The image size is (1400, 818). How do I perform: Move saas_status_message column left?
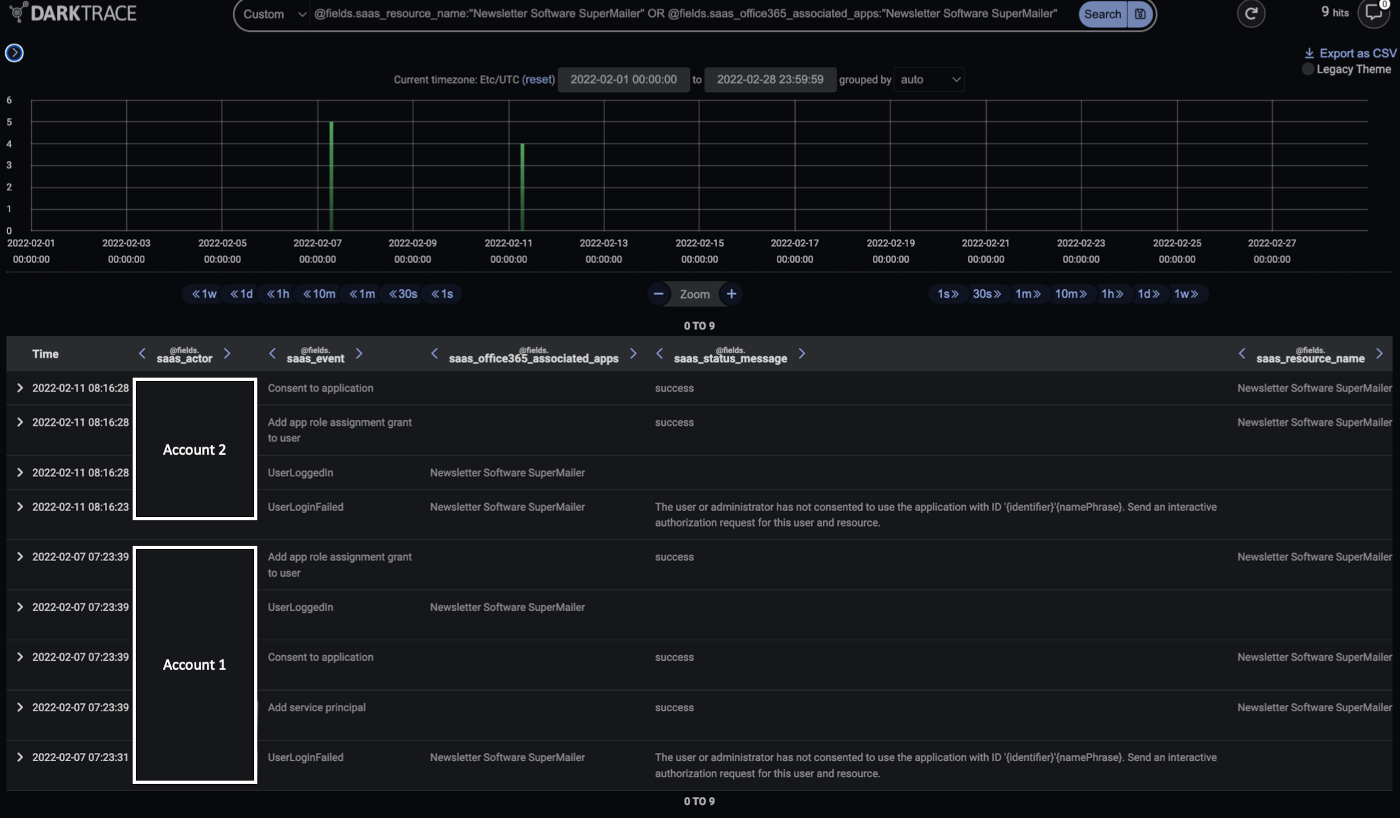pyautogui.click(x=659, y=354)
